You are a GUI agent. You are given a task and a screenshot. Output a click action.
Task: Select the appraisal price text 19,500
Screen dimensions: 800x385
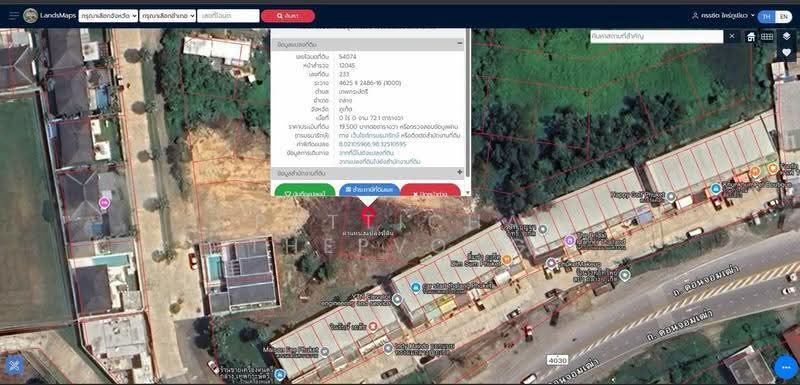[347, 127]
